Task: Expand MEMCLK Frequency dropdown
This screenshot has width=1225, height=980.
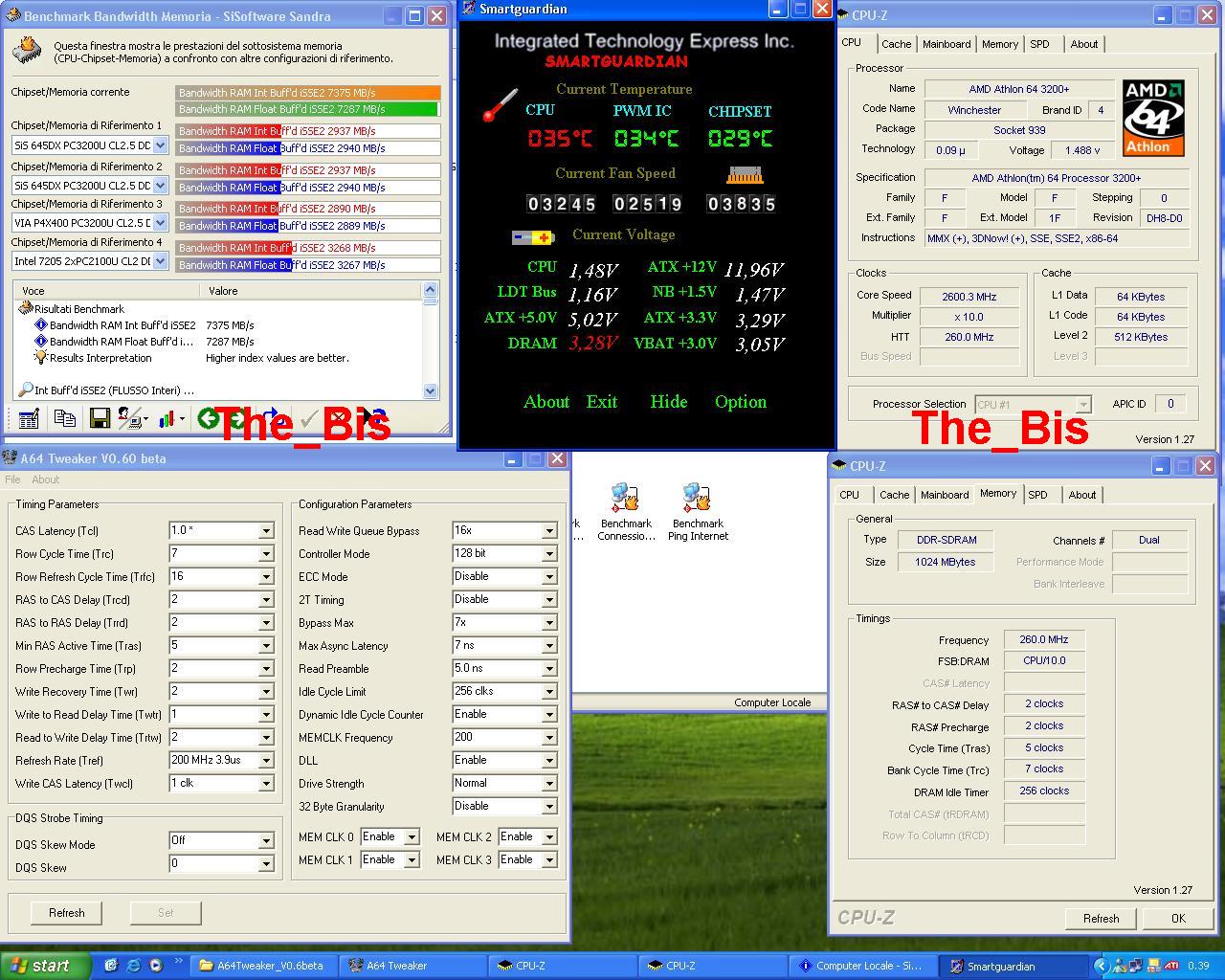Action: [x=549, y=737]
